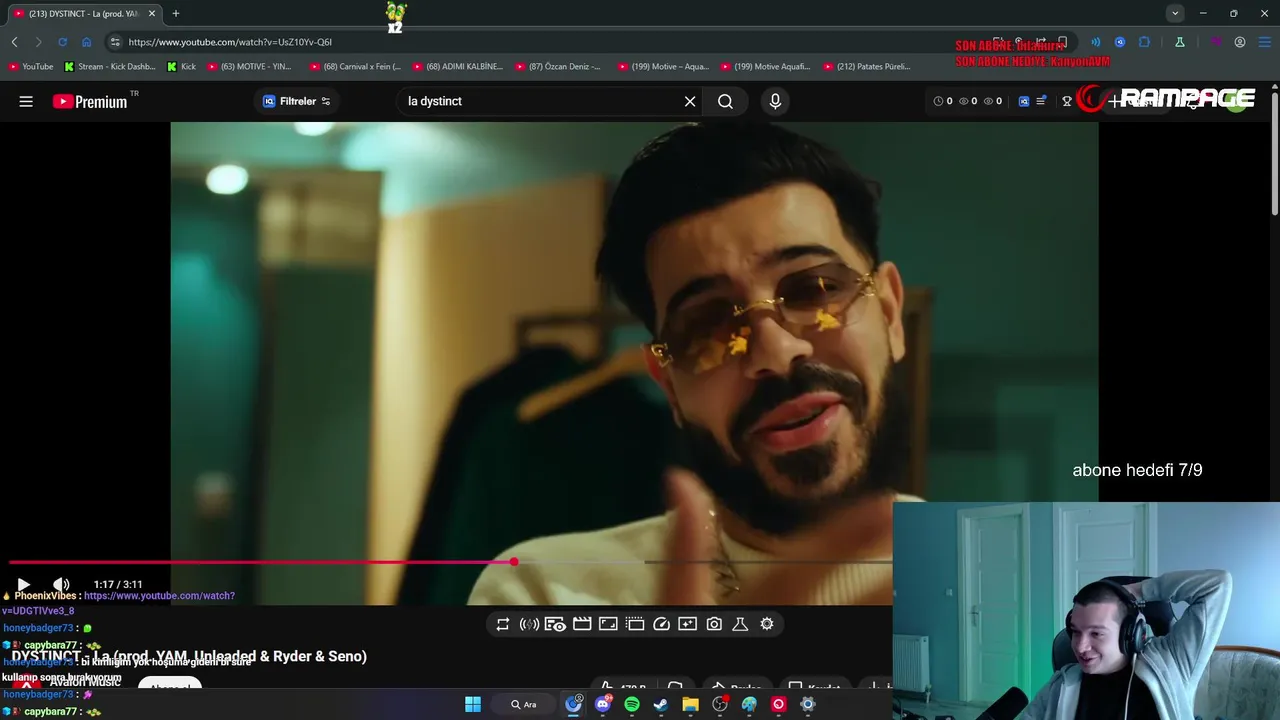This screenshot has width=1280, height=720.
Task: Click the red progress bar playhead
Action: coord(514,562)
